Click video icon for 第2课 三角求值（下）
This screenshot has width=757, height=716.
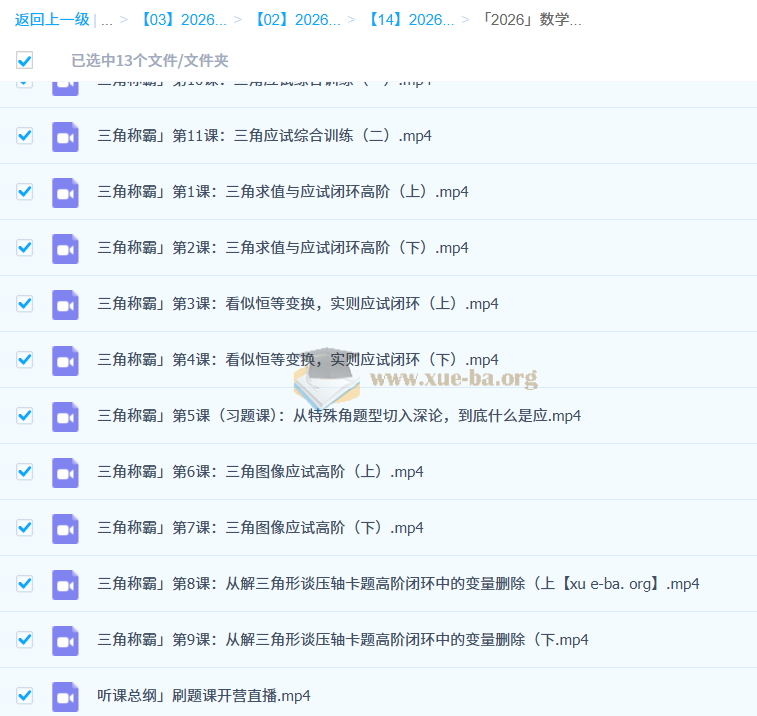(65, 248)
